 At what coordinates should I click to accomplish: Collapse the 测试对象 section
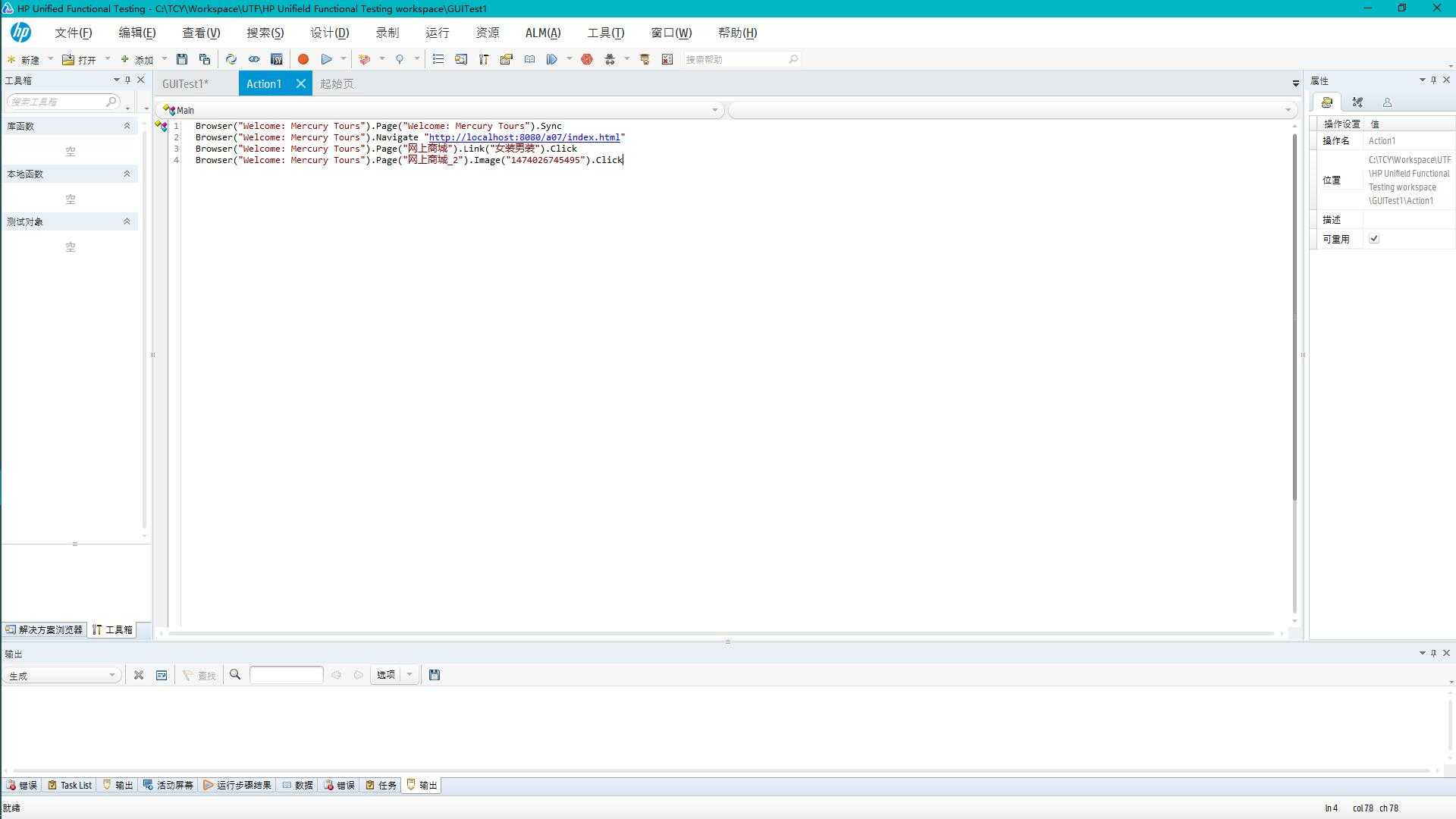127,221
